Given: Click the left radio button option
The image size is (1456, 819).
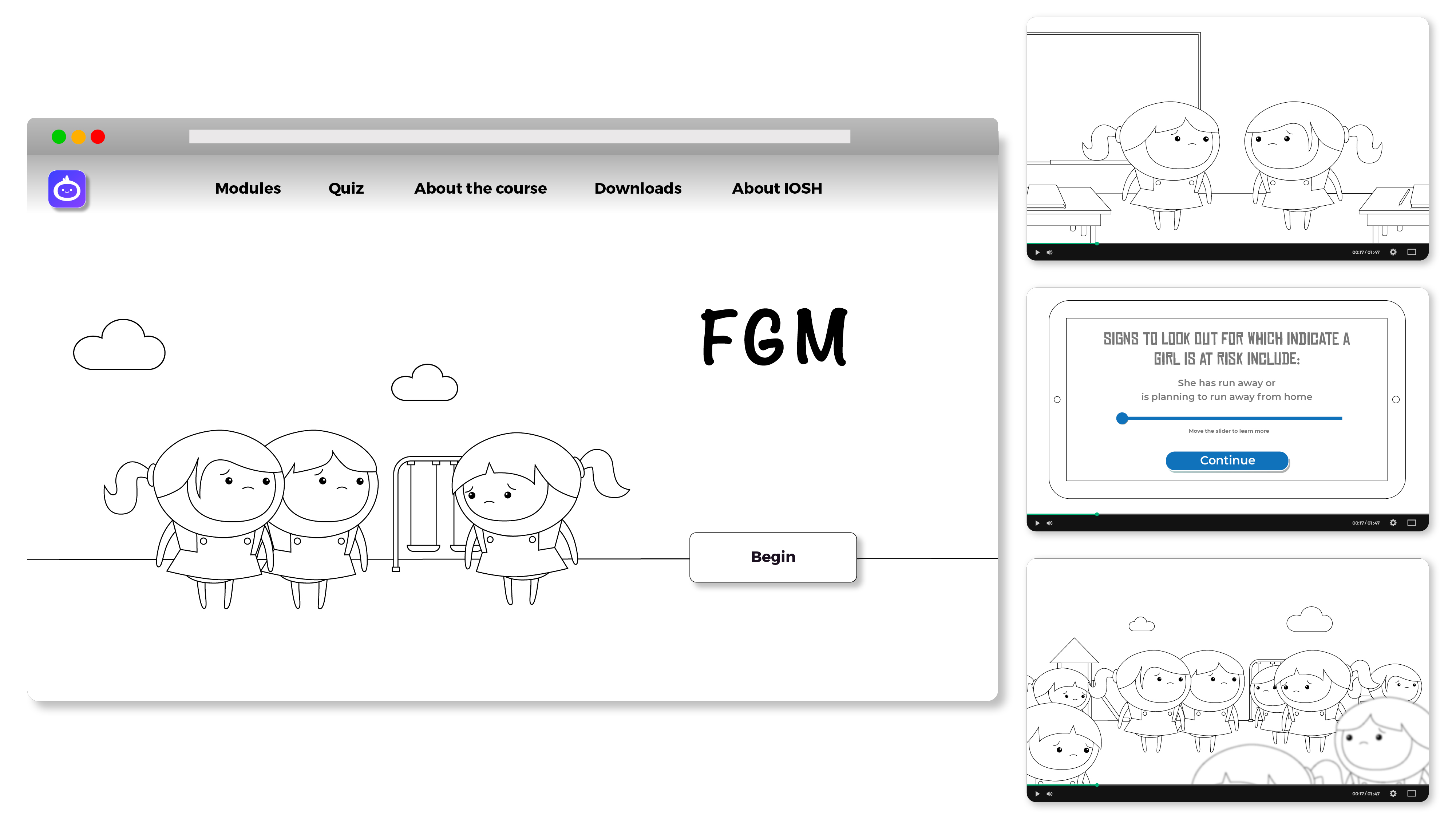Looking at the screenshot, I should [x=1057, y=399].
